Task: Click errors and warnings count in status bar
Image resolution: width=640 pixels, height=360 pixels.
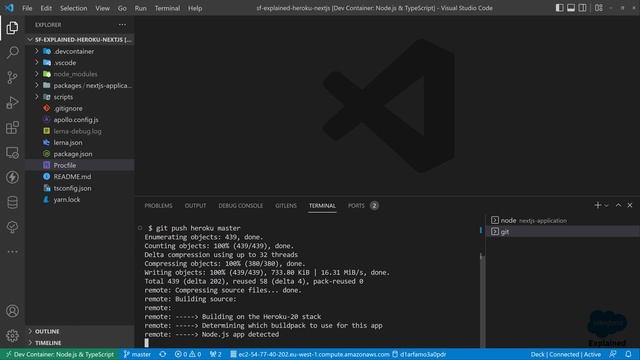Action: [188, 354]
